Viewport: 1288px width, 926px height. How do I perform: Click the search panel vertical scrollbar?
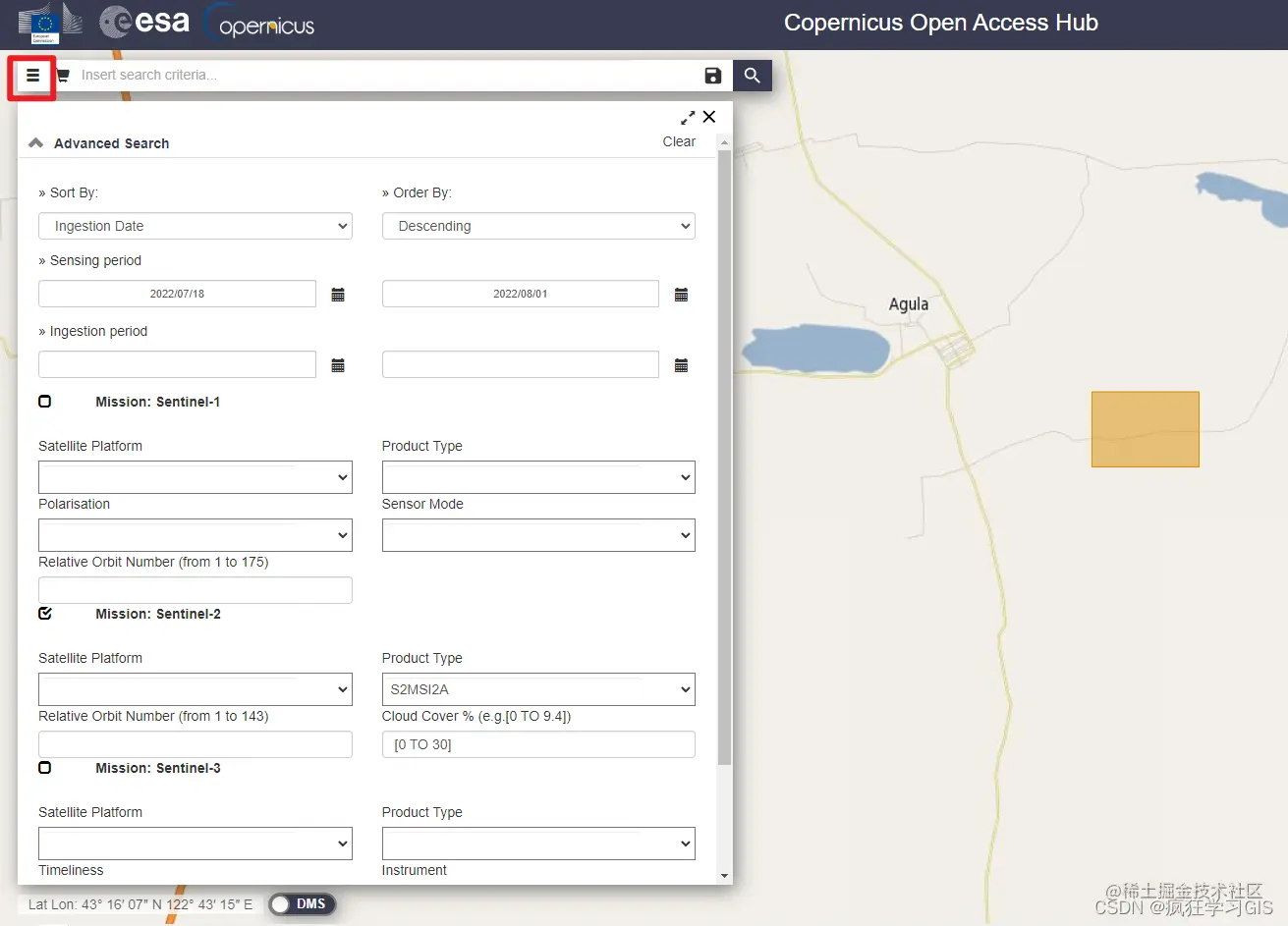(725, 457)
